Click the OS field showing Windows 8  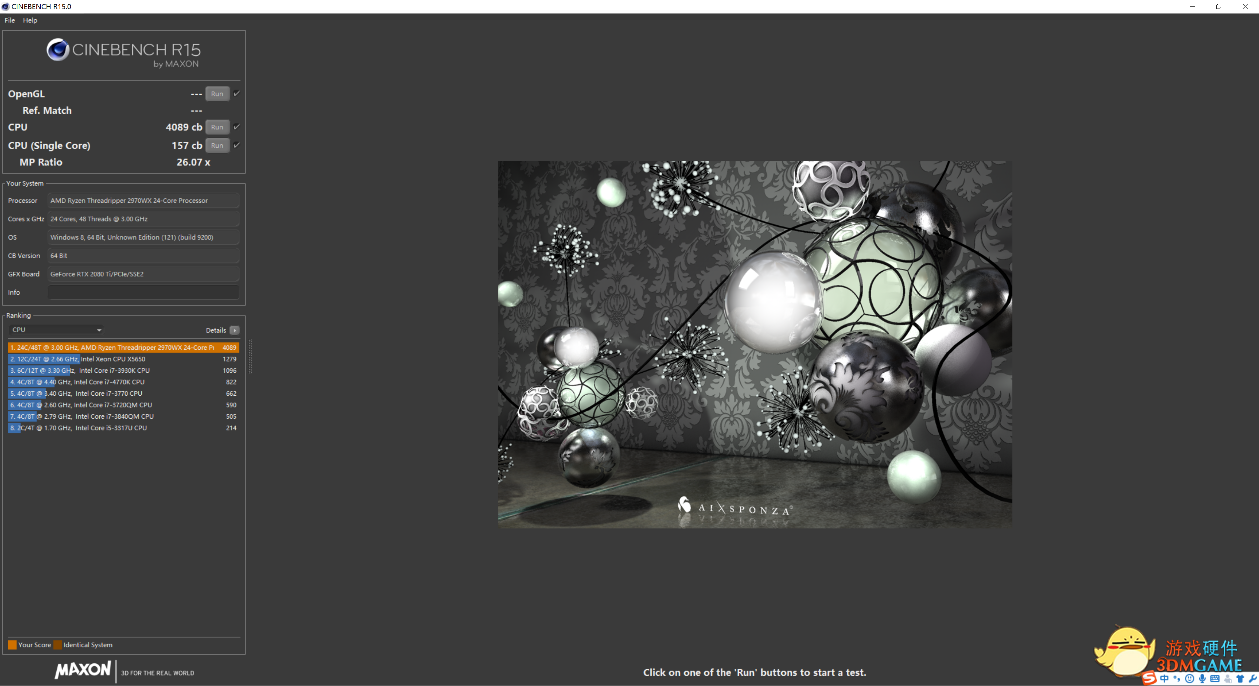point(144,237)
